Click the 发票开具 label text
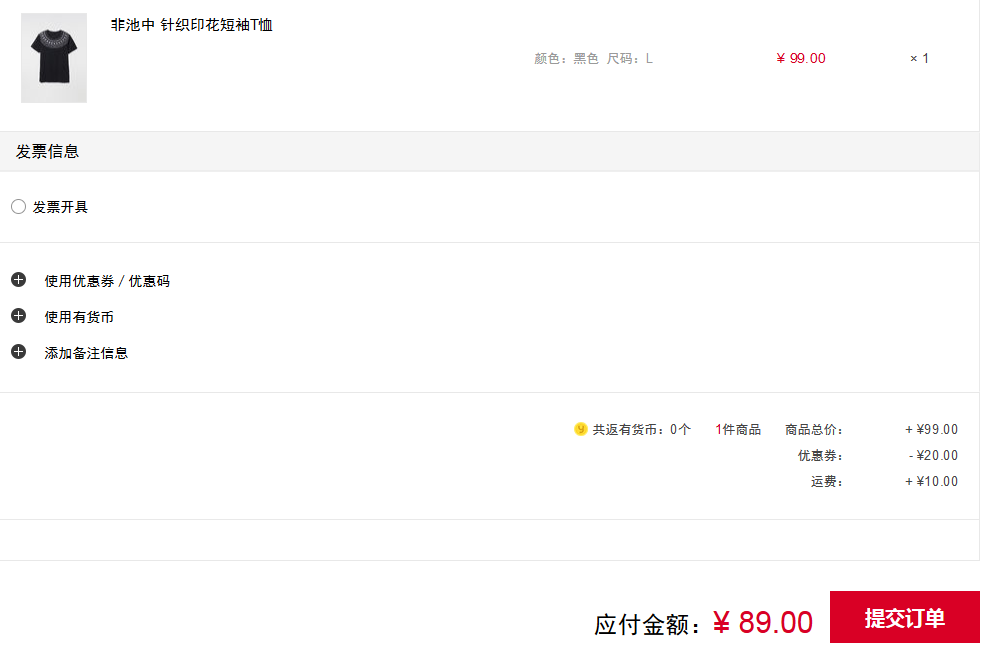The image size is (982, 652). click(x=60, y=207)
